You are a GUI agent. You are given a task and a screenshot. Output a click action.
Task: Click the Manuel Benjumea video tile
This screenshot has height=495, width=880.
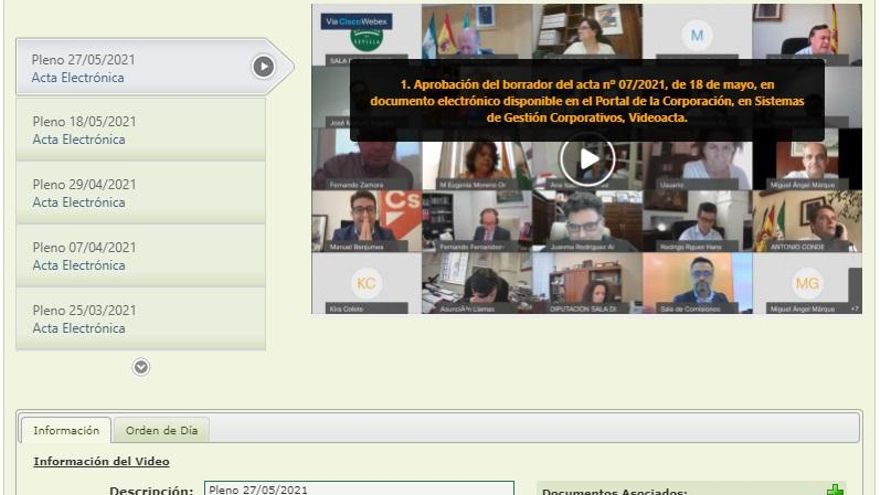(x=366, y=221)
